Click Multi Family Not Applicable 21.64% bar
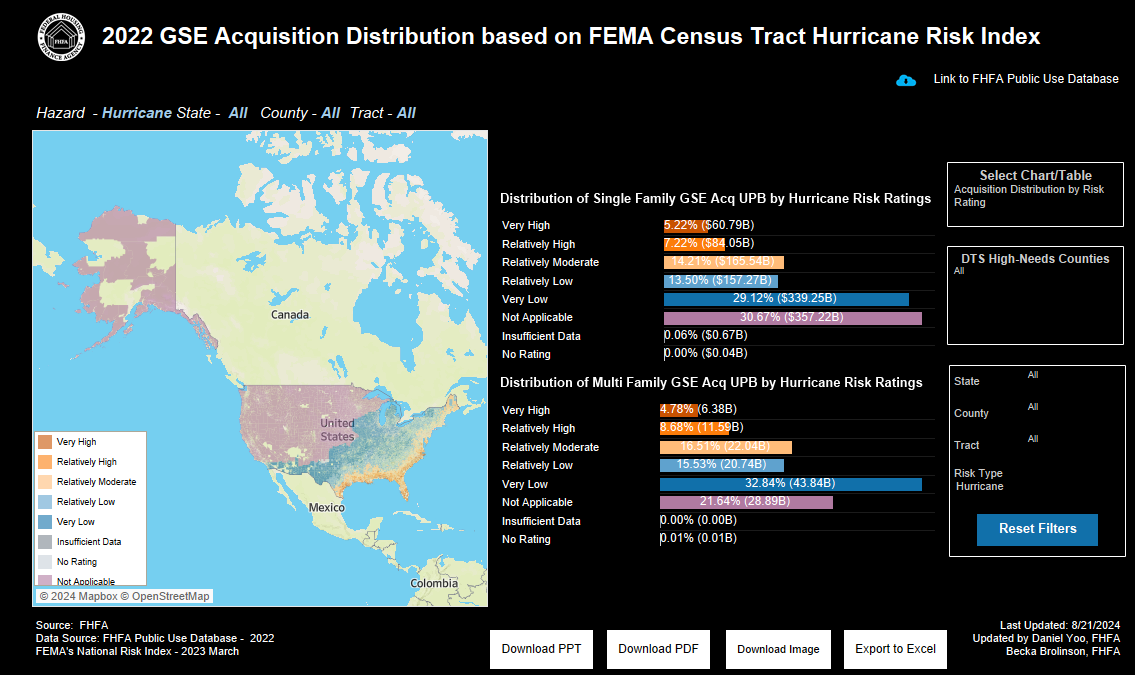 [746, 502]
